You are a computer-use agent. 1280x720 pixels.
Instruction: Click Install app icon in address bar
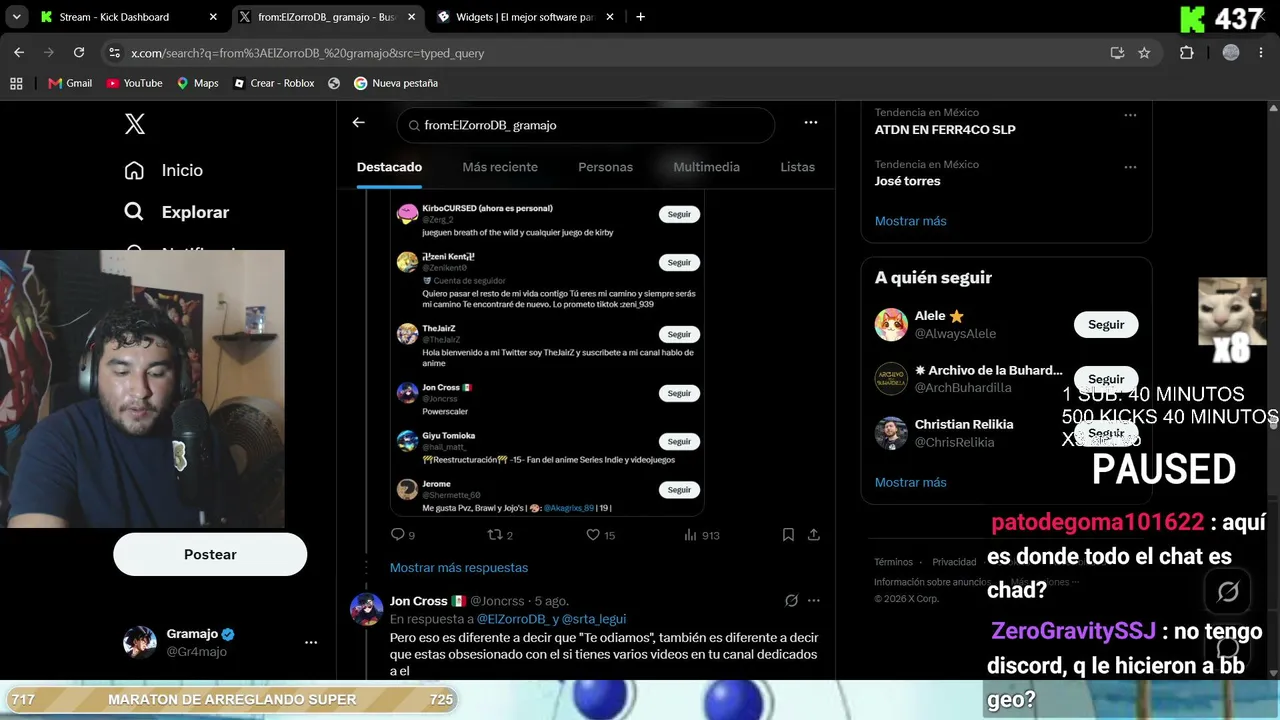coord(1117,53)
